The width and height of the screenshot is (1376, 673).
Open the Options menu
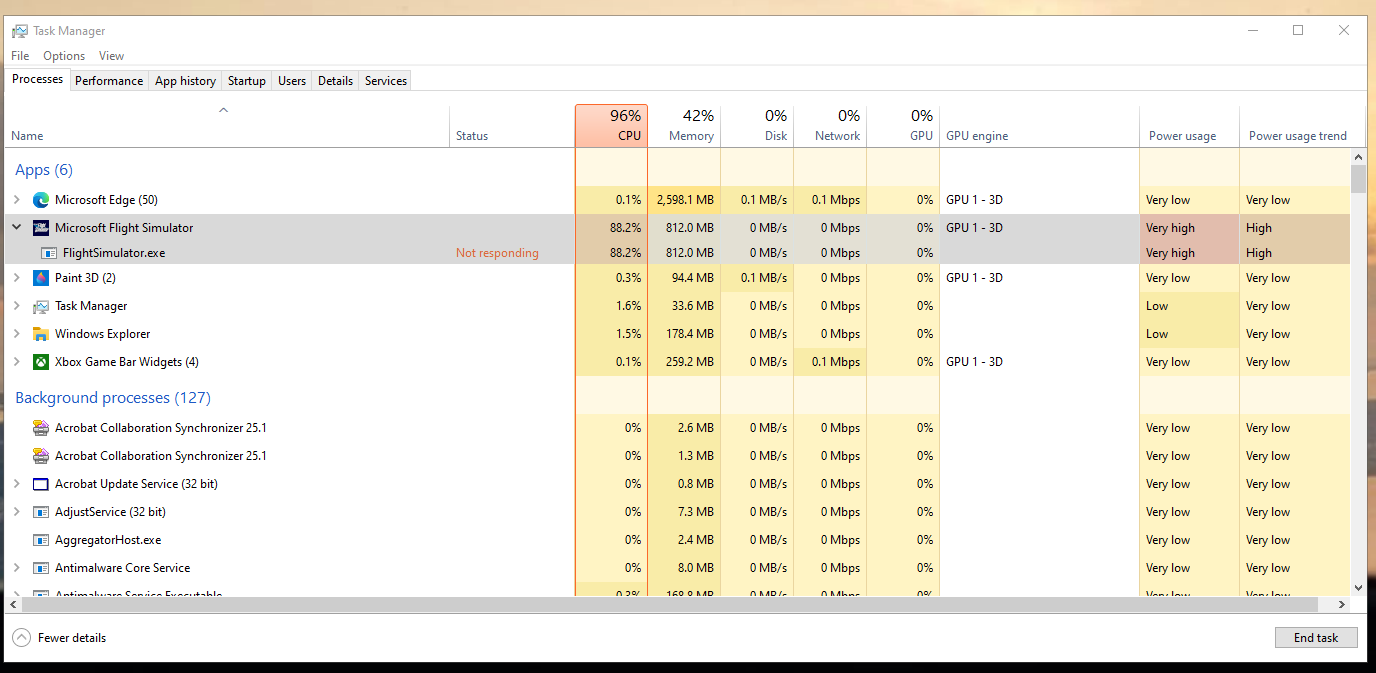point(63,55)
